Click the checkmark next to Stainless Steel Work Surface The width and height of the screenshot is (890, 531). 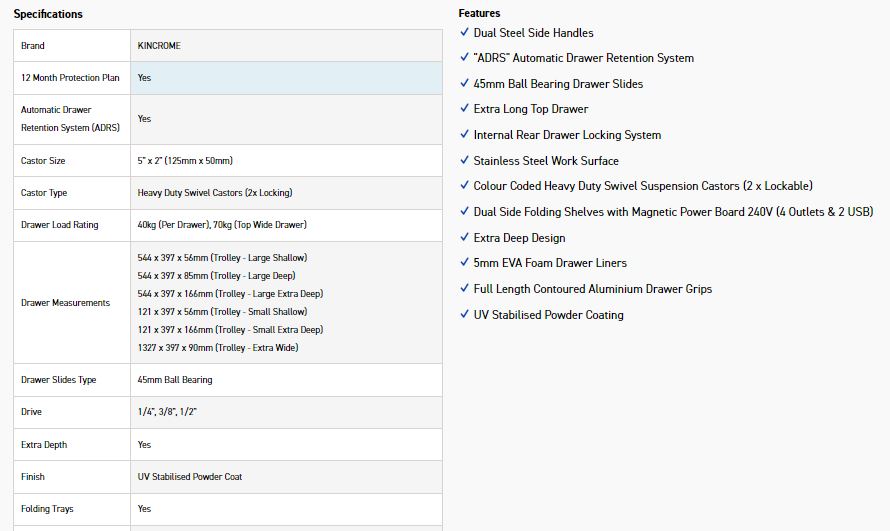pos(464,161)
